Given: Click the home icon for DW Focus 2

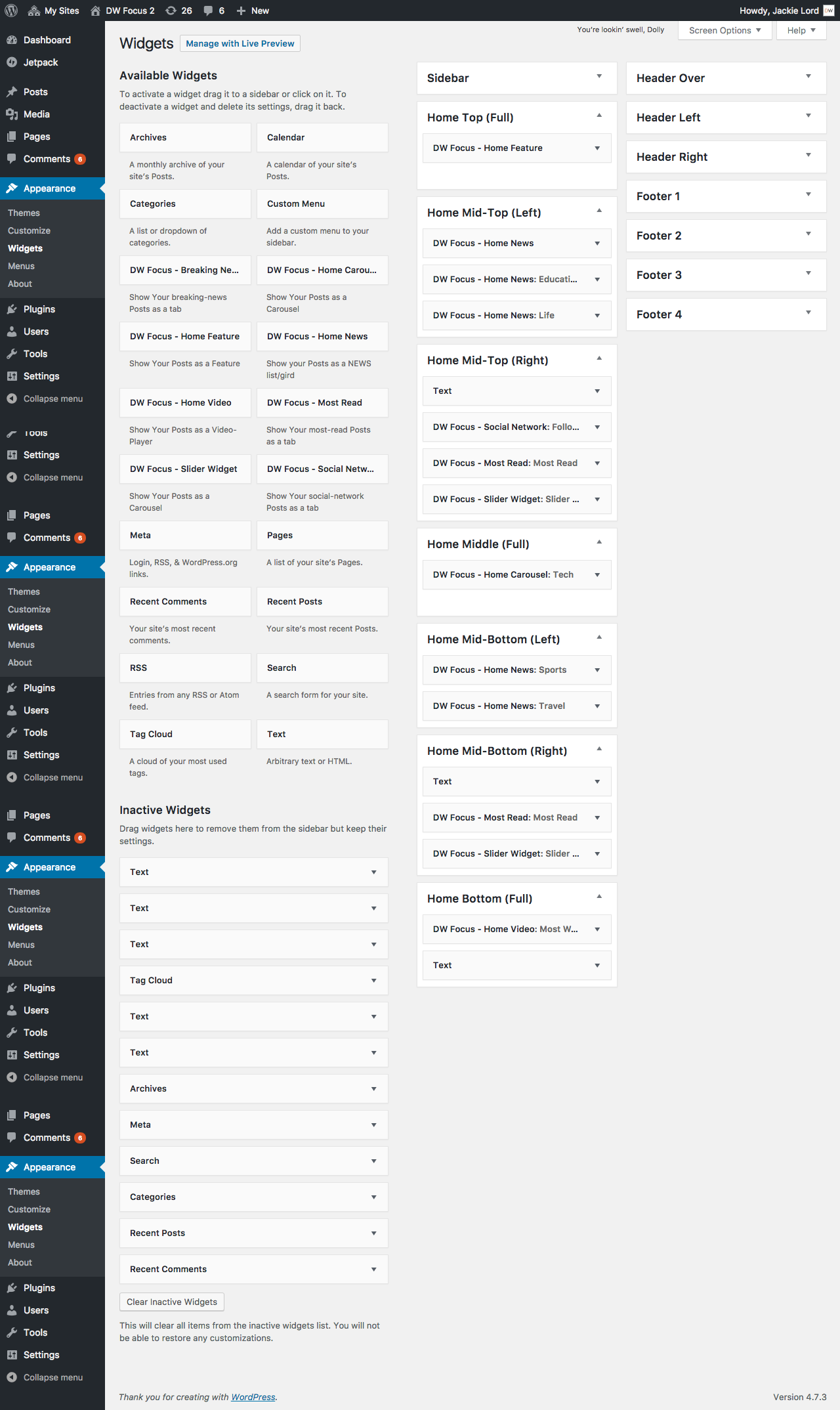Looking at the screenshot, I should coord(95,11).
